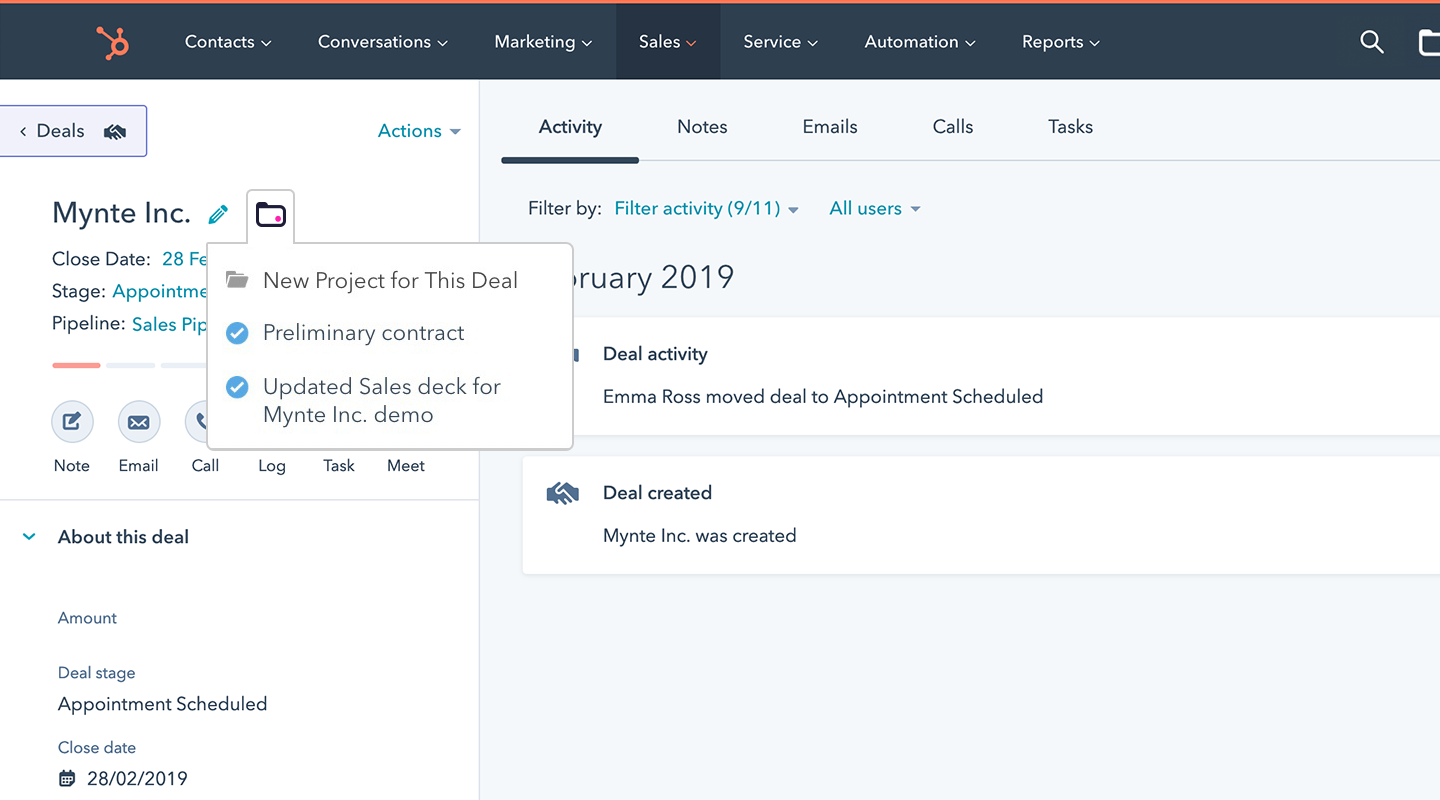Open the Preliminary contract item
The width and height of the screenshot is (1440, 800).
pyautogui.click(x=364, y=333)
